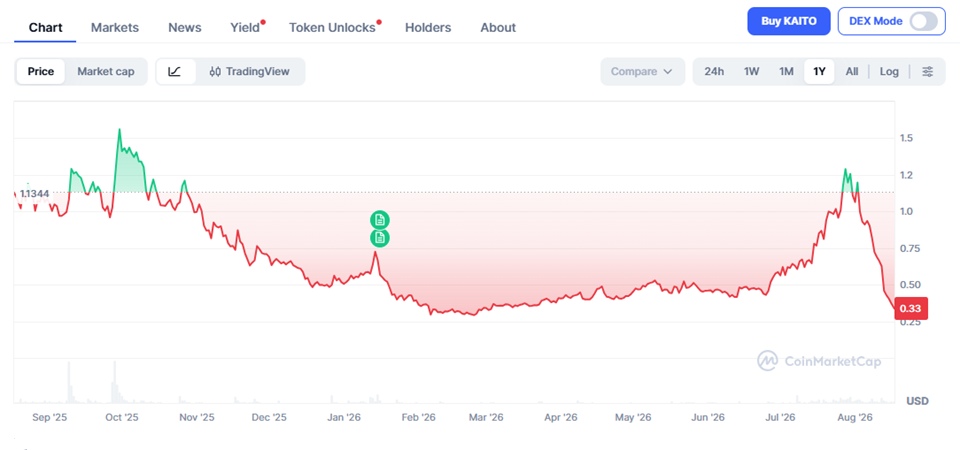Click lower green document event marker

[x=380, y=238]
